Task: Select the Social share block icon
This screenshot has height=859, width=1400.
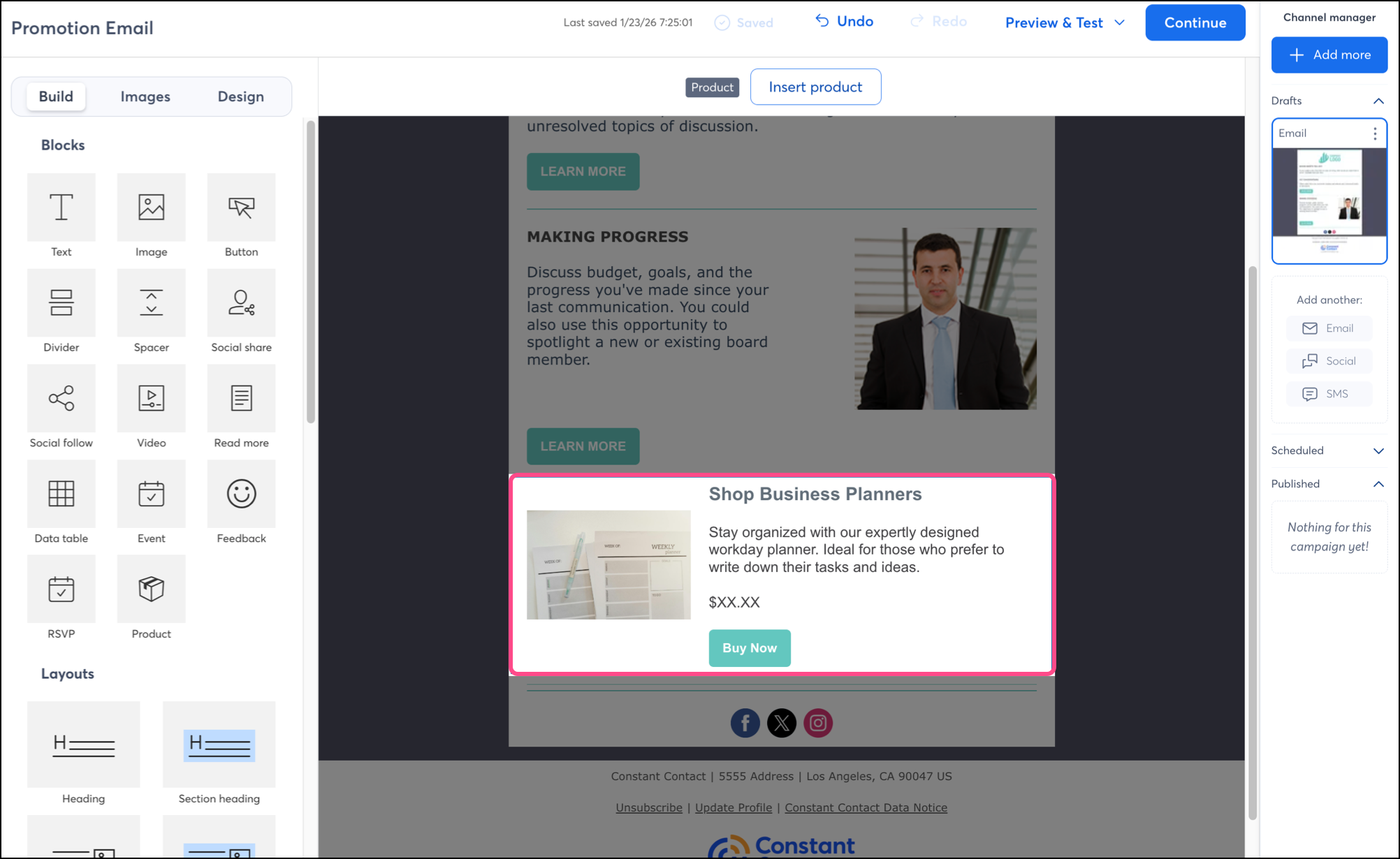Action: coord(241,303)
